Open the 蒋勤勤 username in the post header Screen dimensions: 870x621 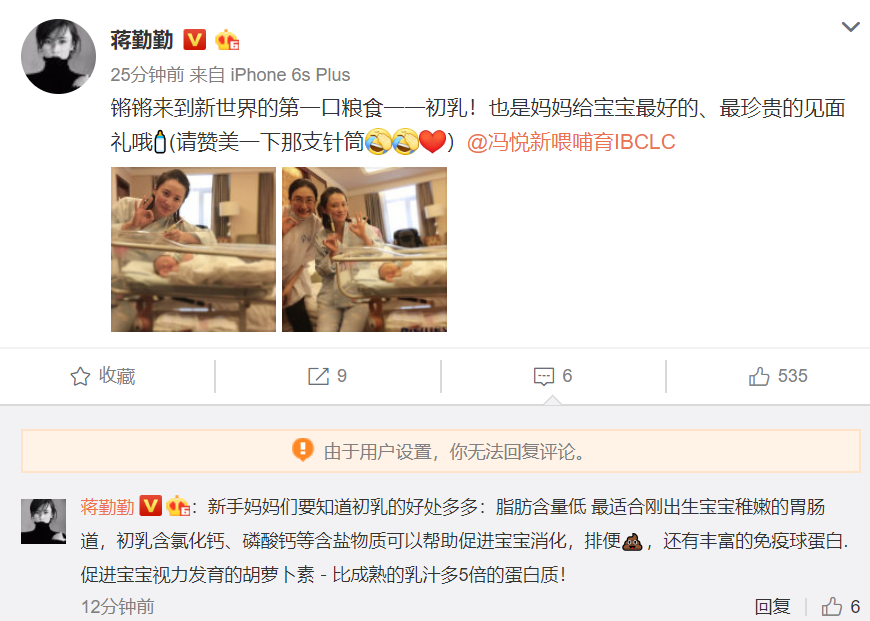141,40
